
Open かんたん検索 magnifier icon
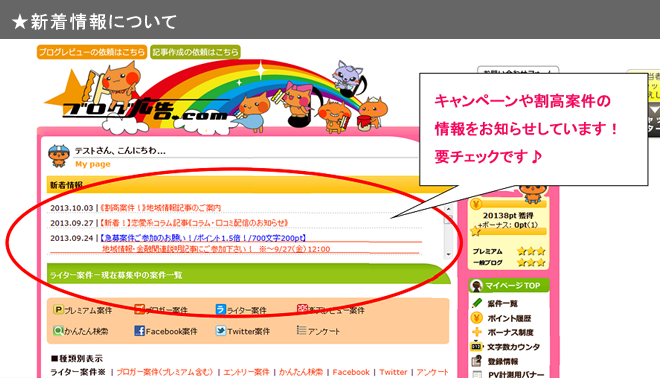pos(58,331)
